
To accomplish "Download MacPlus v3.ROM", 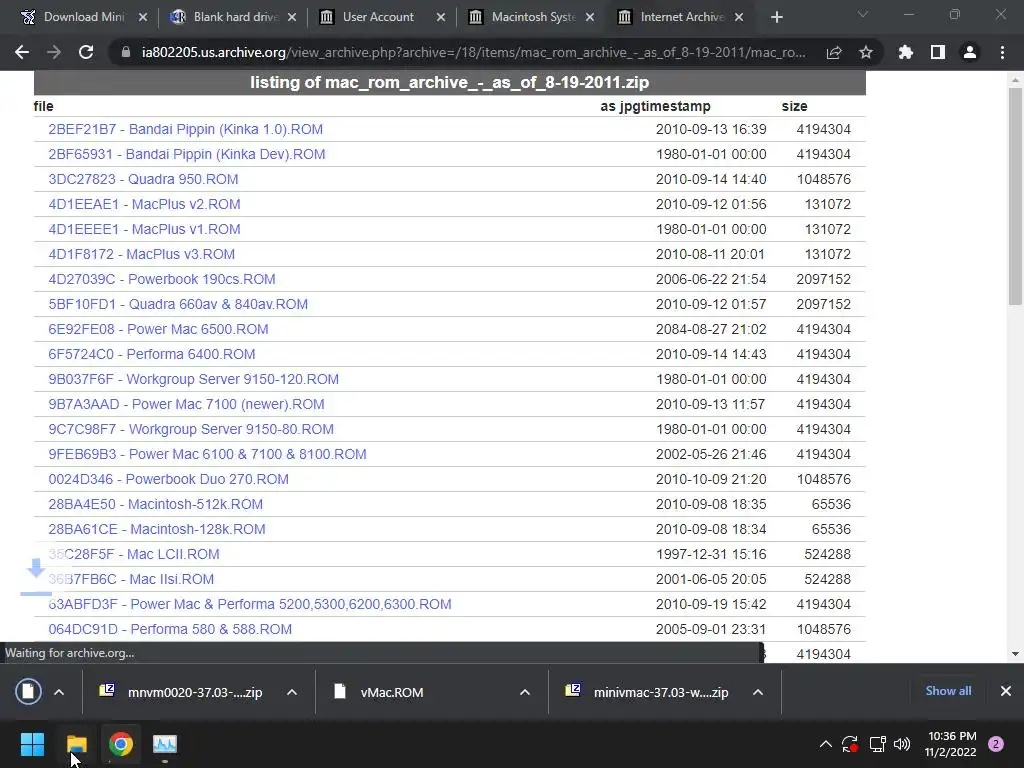I will click(x=142, y=254).
